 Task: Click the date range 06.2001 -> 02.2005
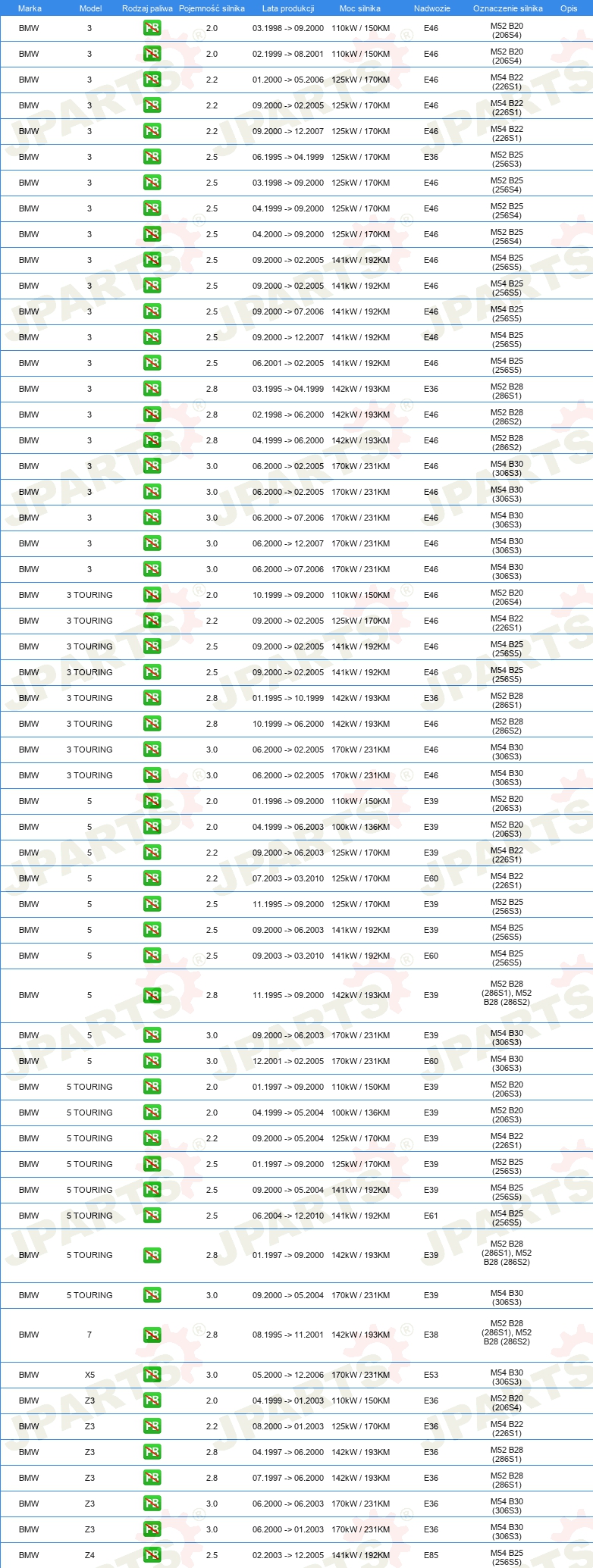point(288,363)
